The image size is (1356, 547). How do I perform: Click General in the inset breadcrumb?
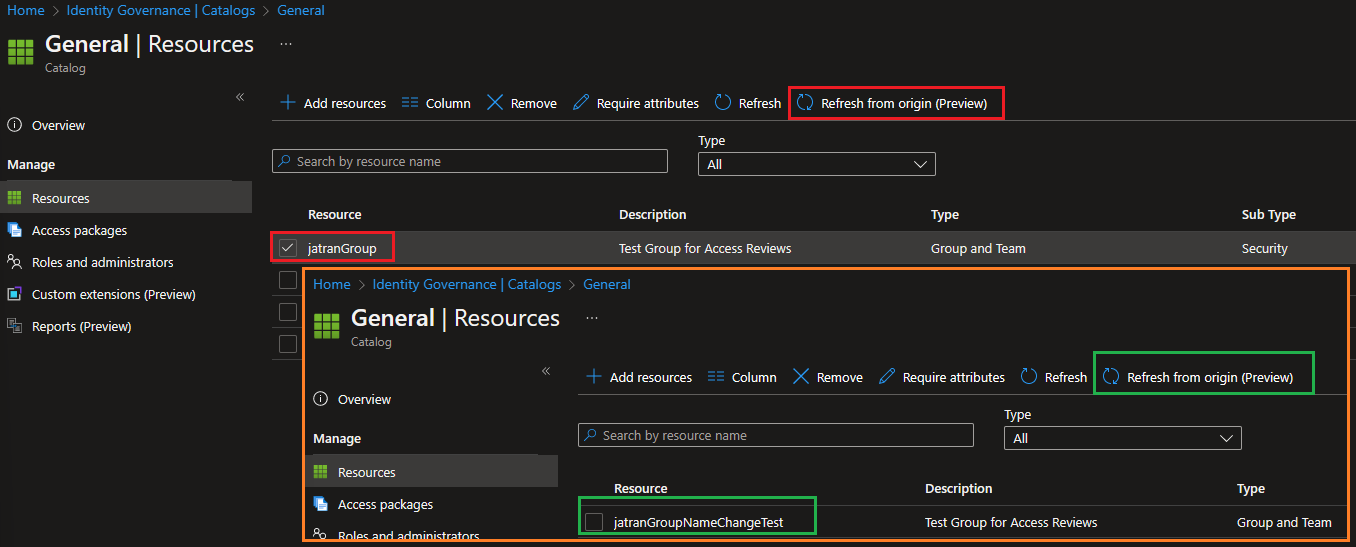click(607, 284)
